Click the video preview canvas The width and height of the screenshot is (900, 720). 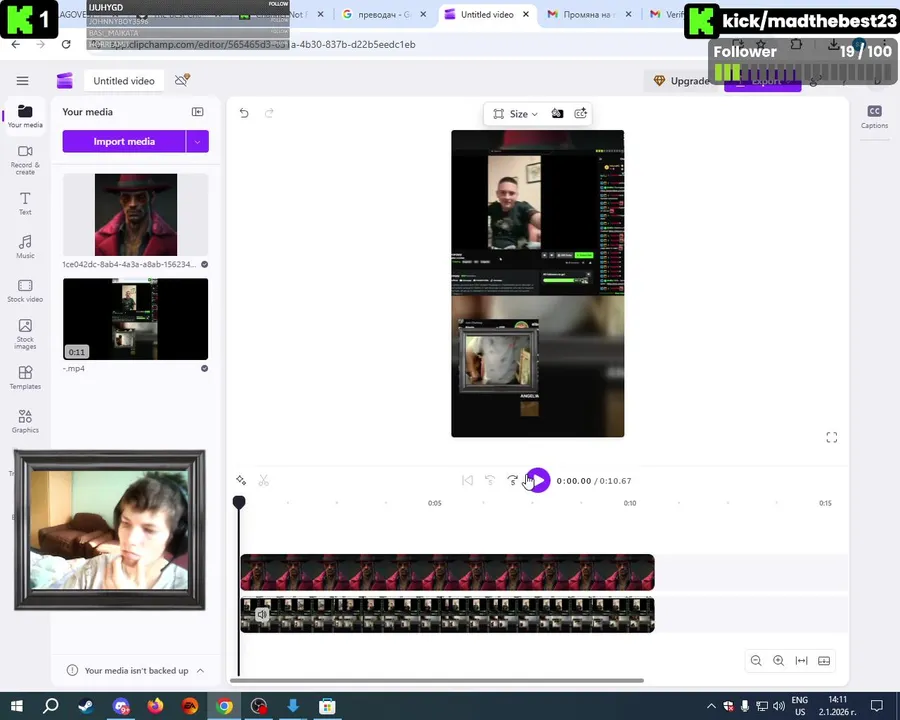pyautogui.click(x=538, y=284)
